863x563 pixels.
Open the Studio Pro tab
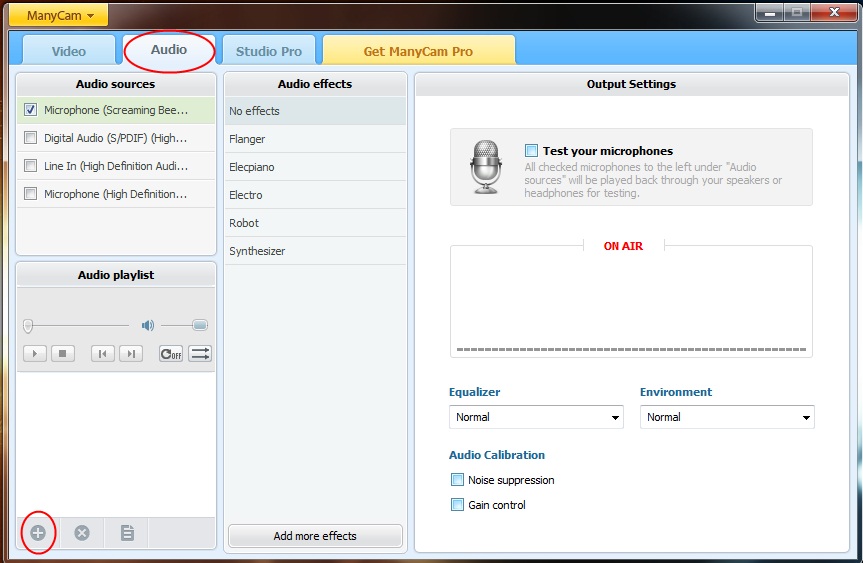[x=269, y=51]
